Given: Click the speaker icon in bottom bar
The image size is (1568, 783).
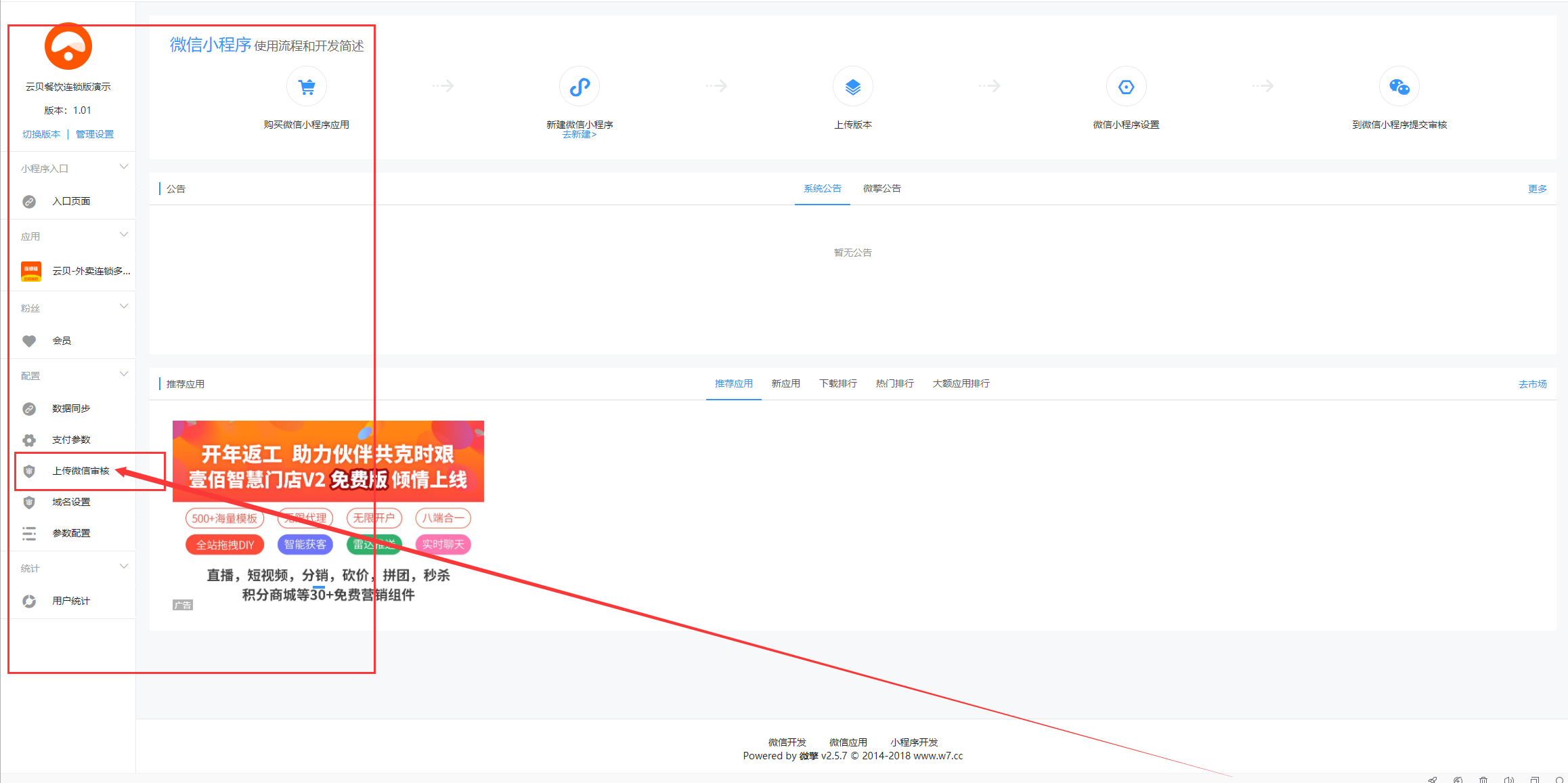Looking at the screenshot, I should 1509,780.
